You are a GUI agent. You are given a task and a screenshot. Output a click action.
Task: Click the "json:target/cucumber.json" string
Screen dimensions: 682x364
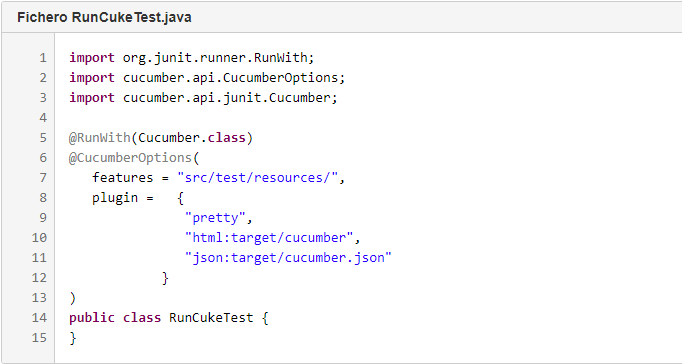point(288,257)
